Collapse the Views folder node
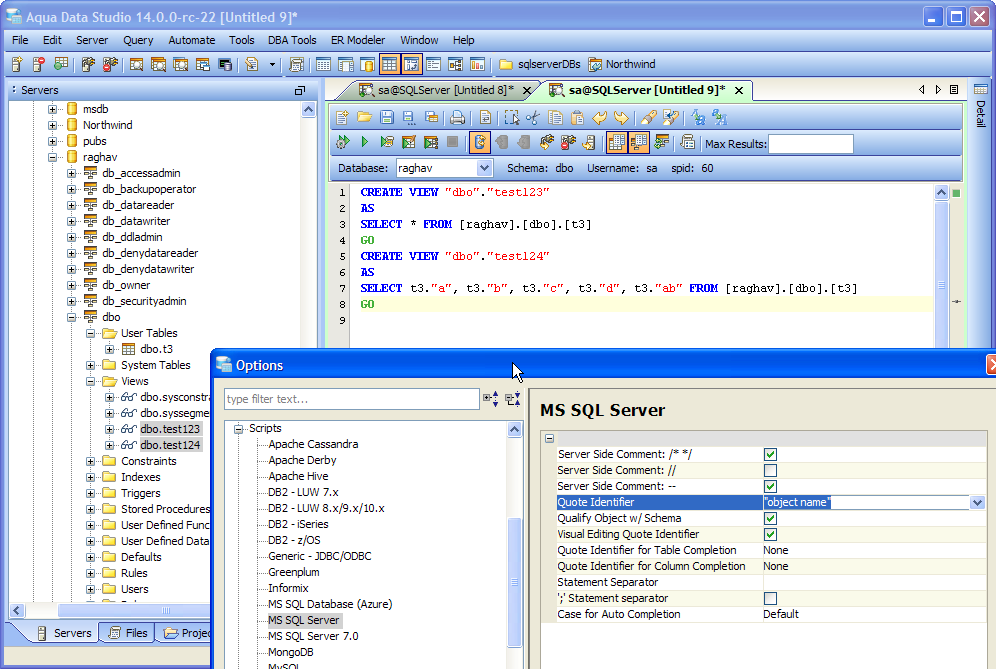This screenshot has width=996, height=669. pos(91,381)
